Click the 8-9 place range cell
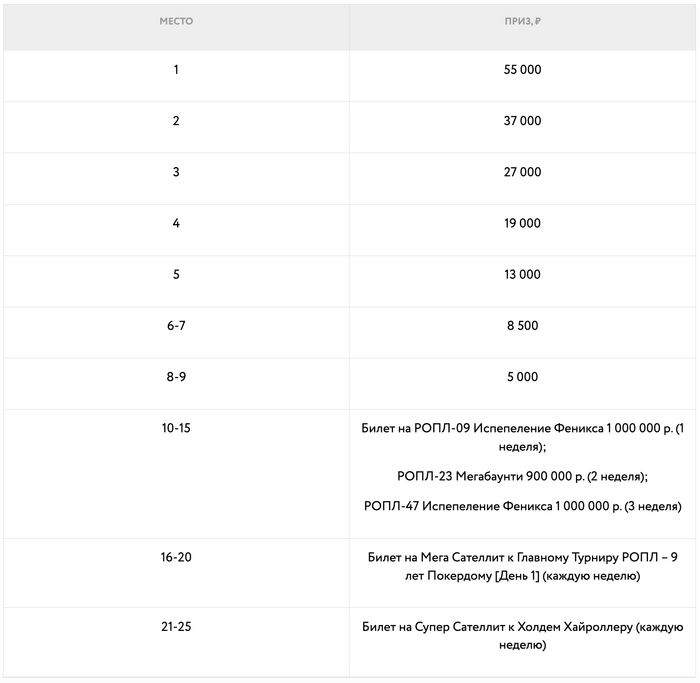Image resolution: width=700 pixels, height=683 pixels. pyautogui.click(x=176, y=377)
